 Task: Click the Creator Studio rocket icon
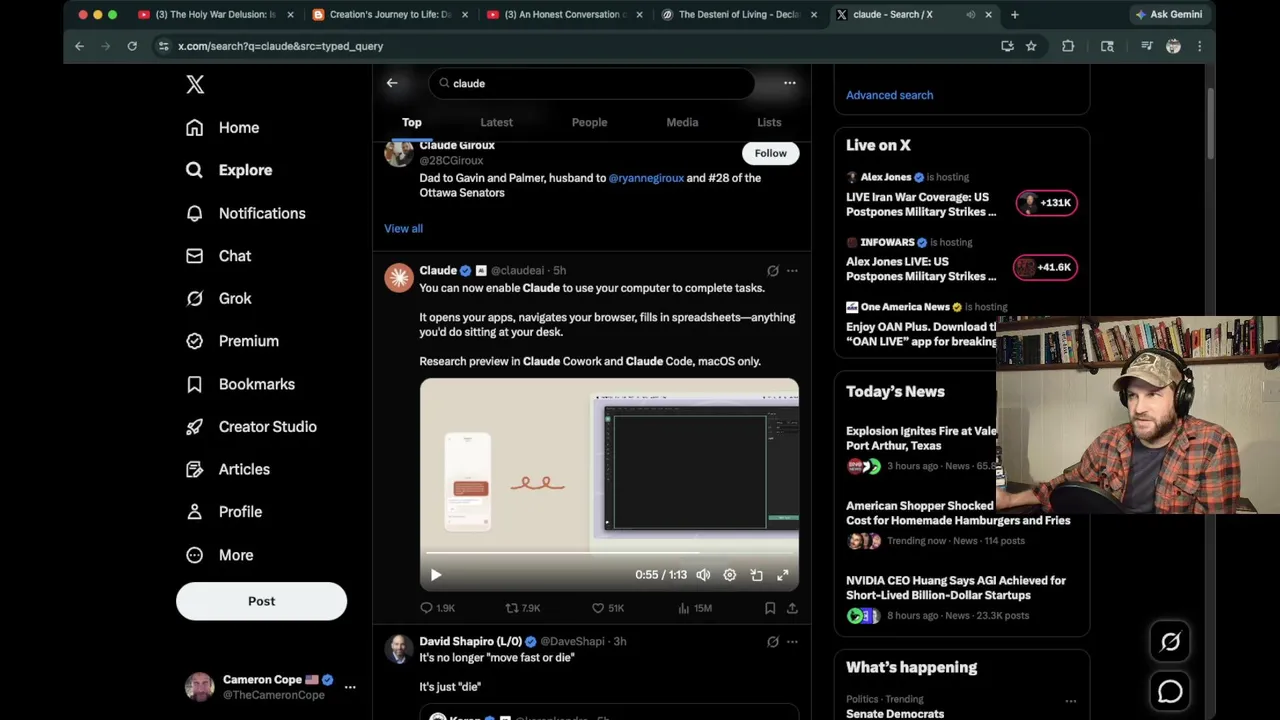pyautogui.click(x=195, y=427)
